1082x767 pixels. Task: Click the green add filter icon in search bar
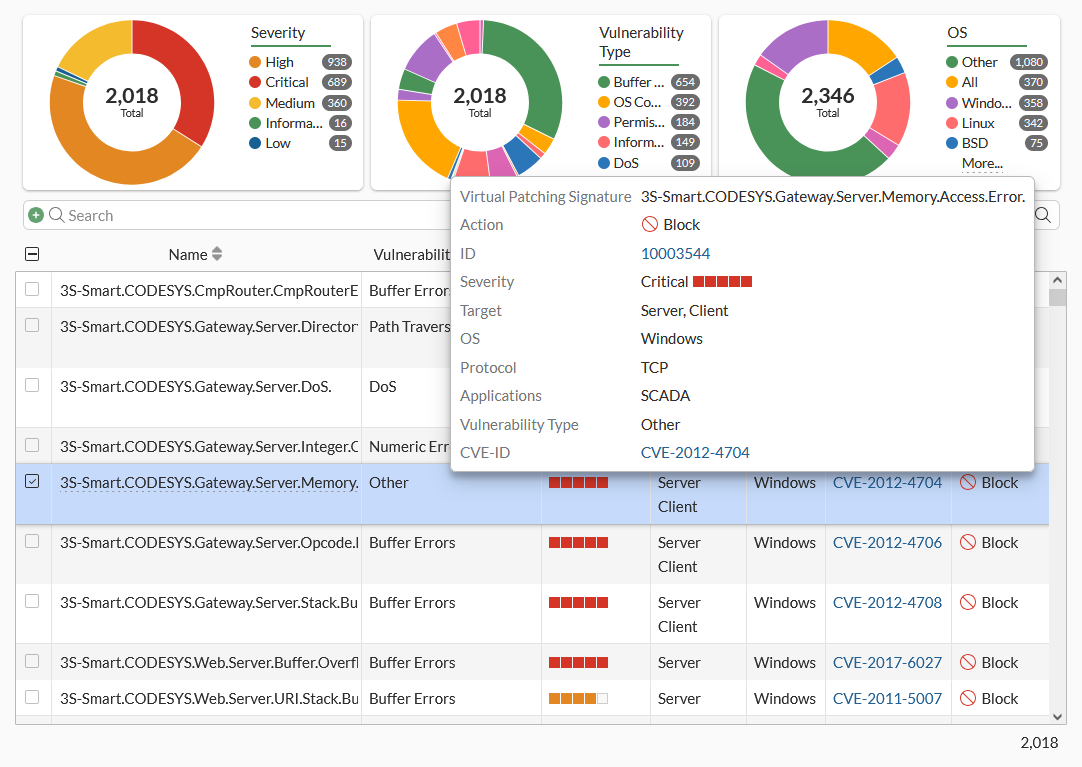pyautogui.click(x=36, y=214)
